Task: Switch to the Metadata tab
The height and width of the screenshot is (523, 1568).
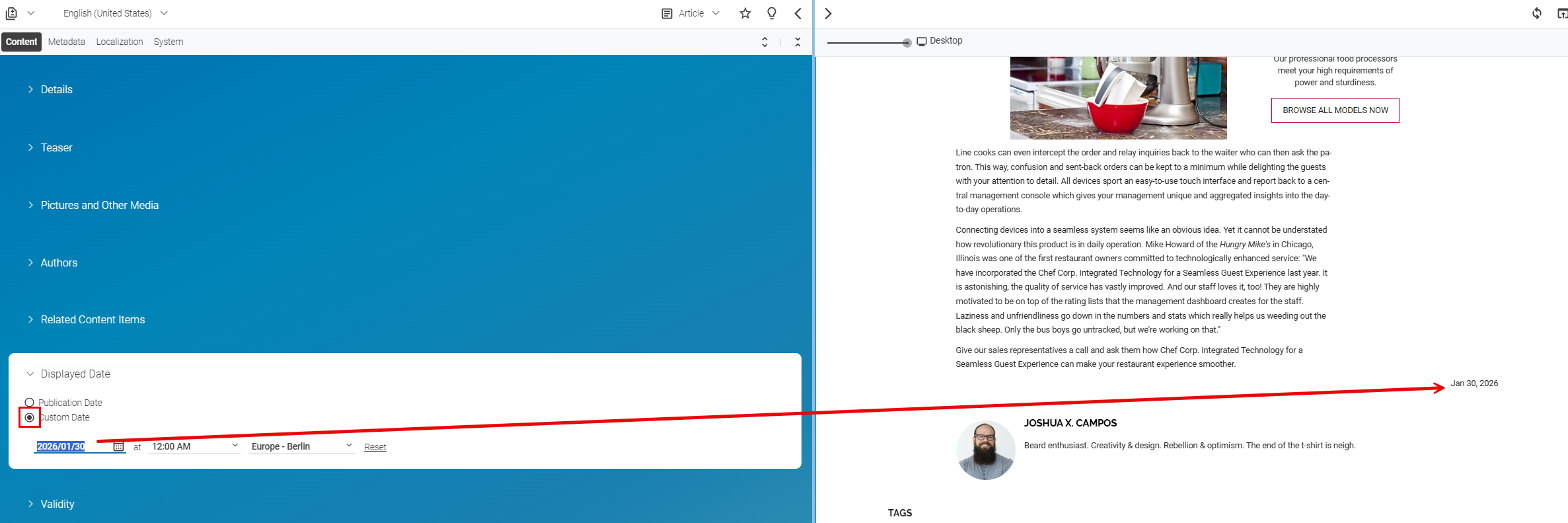Action: (x=66, y=42)
